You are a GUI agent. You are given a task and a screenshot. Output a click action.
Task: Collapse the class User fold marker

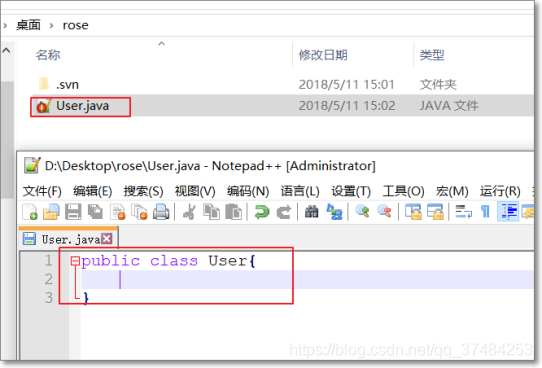click(75, 261)
